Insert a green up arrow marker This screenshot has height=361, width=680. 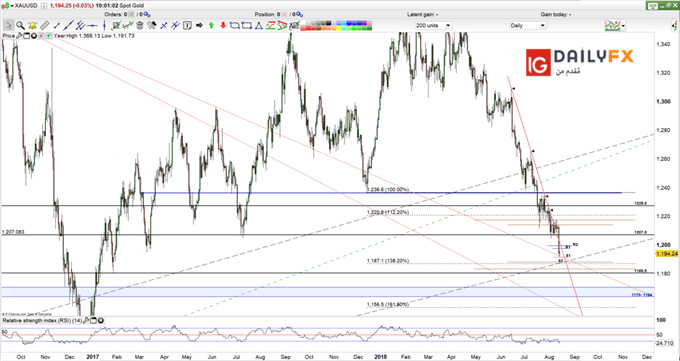point(211,26)
